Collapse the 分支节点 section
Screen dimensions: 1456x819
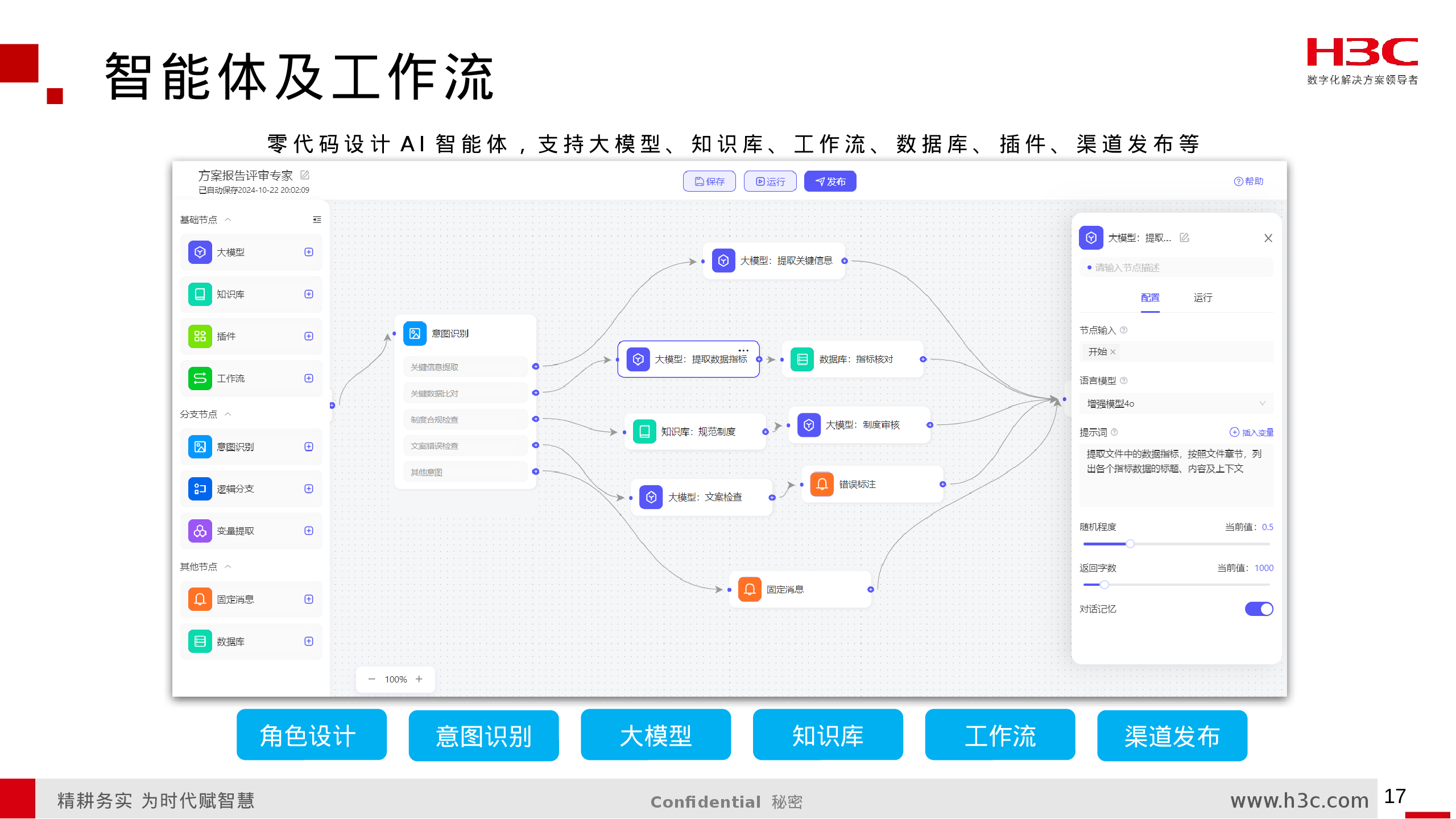[x=228, y=414]
